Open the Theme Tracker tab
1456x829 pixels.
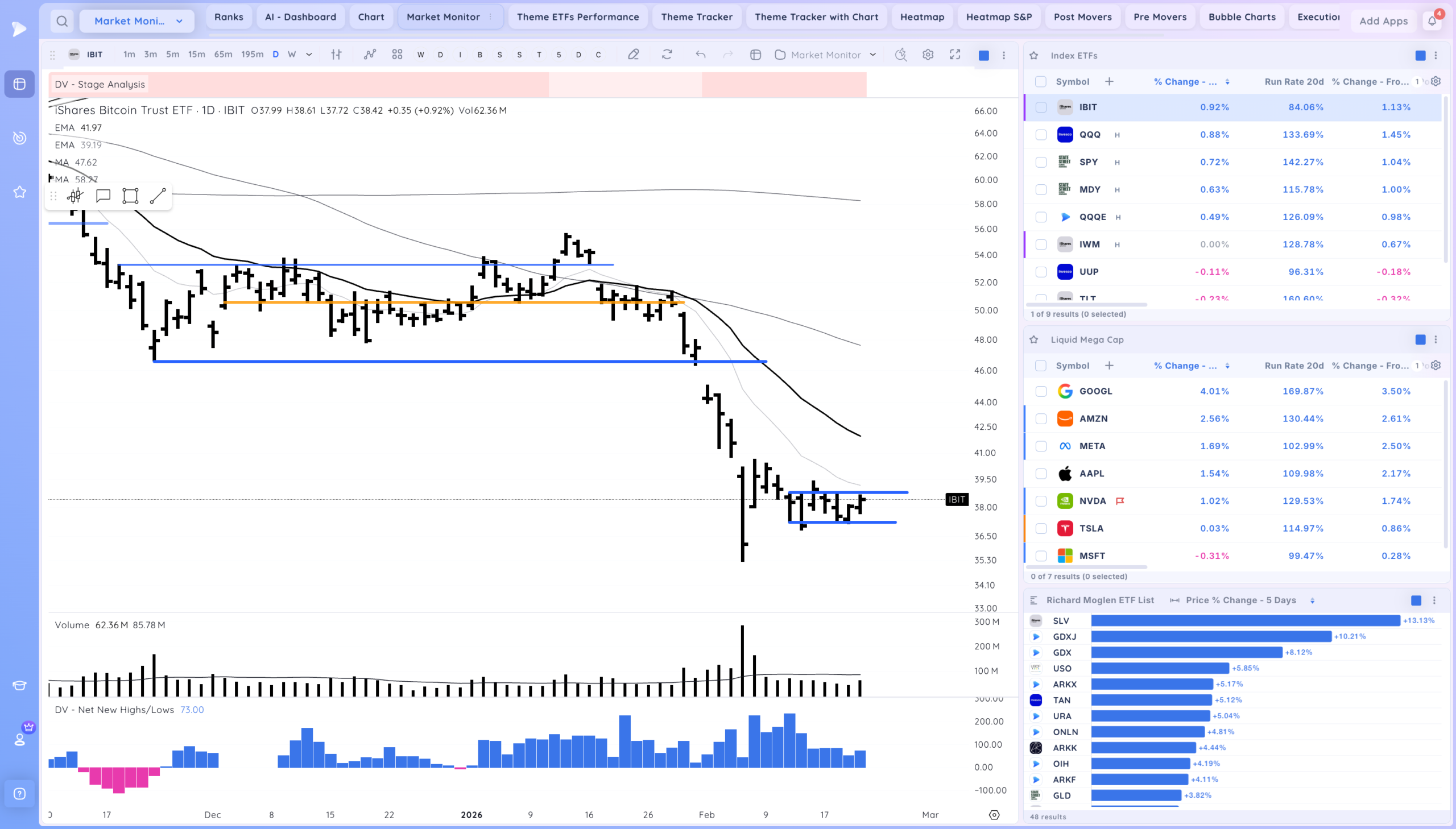coord(696,17)
